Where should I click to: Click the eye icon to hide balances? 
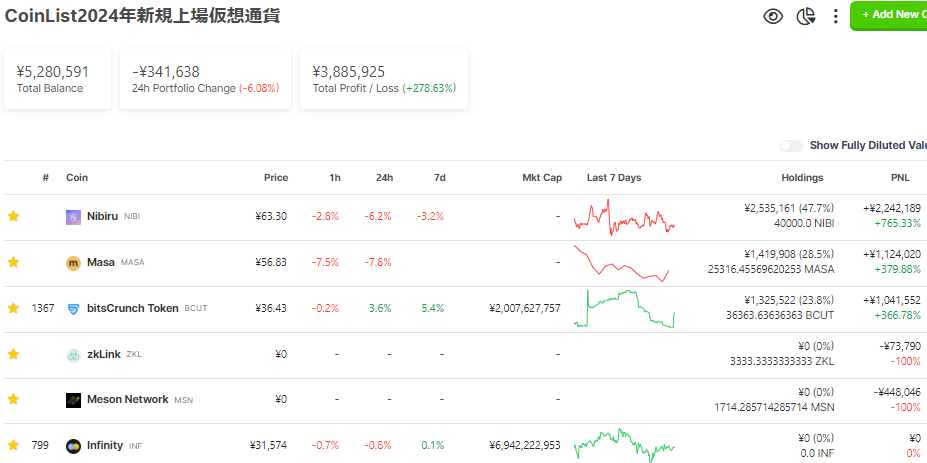pos(773,16)
